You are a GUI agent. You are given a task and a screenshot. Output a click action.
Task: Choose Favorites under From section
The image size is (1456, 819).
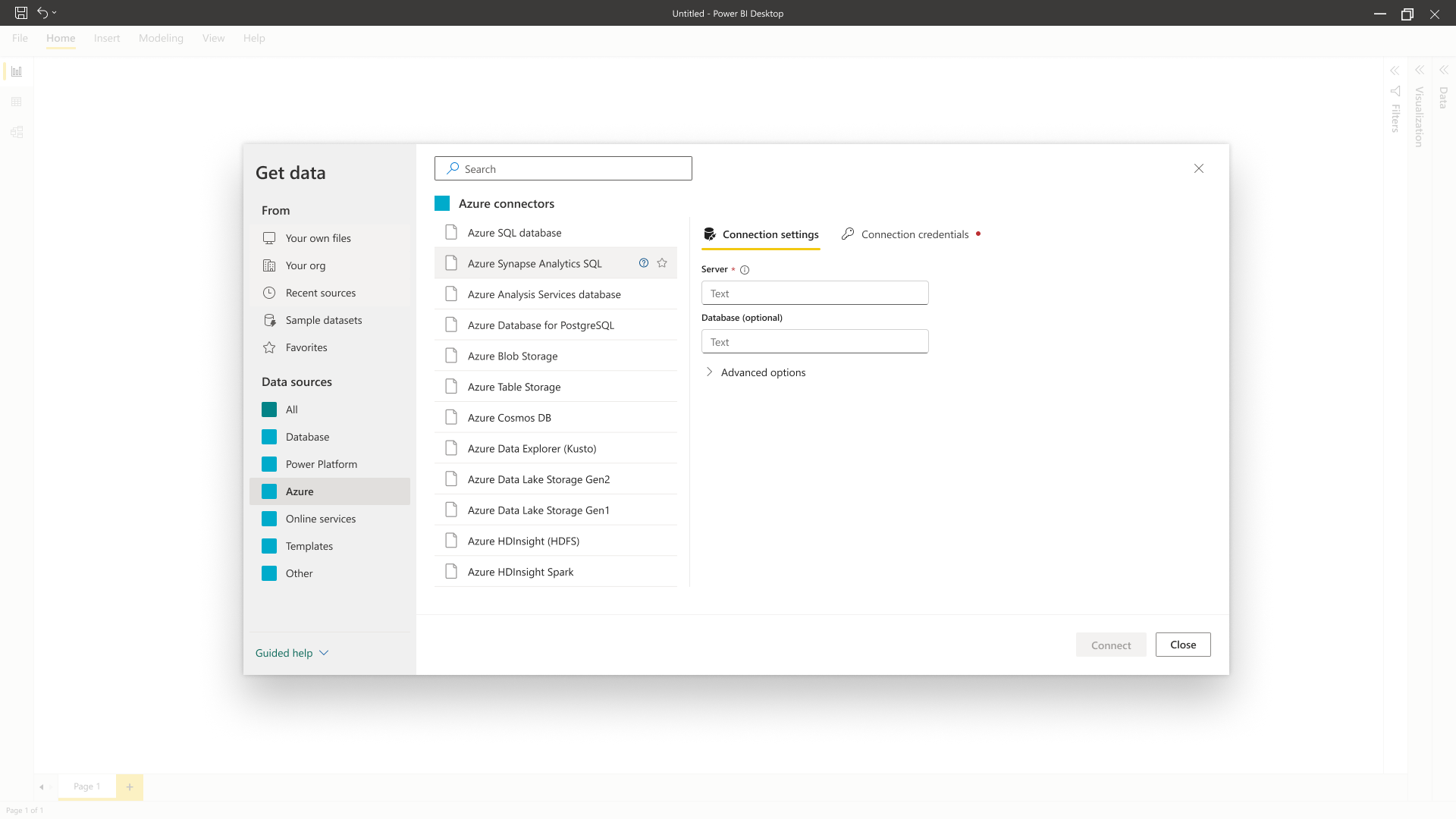click(306, 347)
